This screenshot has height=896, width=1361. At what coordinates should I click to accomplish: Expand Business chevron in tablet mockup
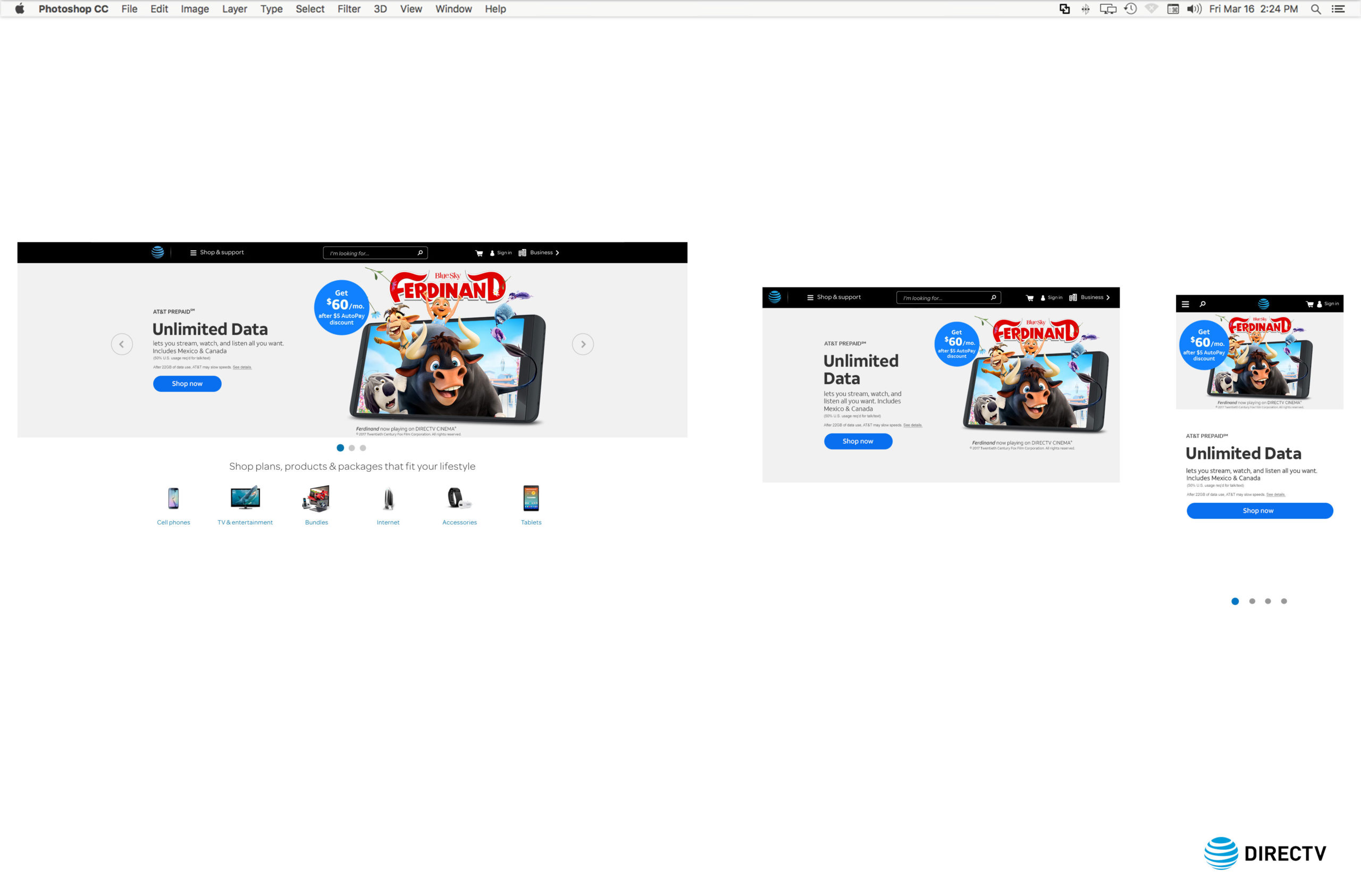pyautogui.click(x=1107, y=297)
